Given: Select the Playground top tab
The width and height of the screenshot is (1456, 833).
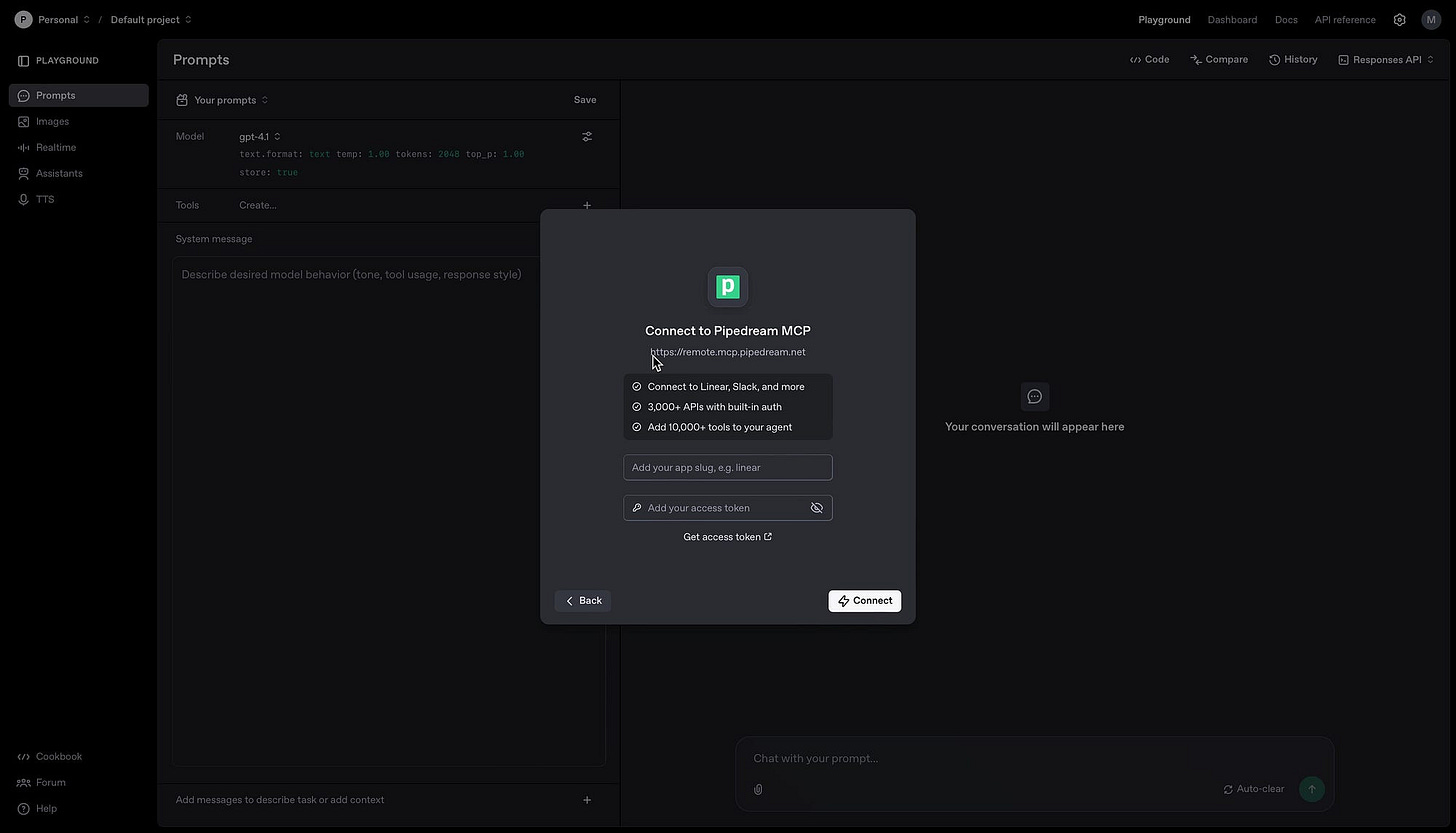Looking at the screenshot, I should pos(1164,20).
